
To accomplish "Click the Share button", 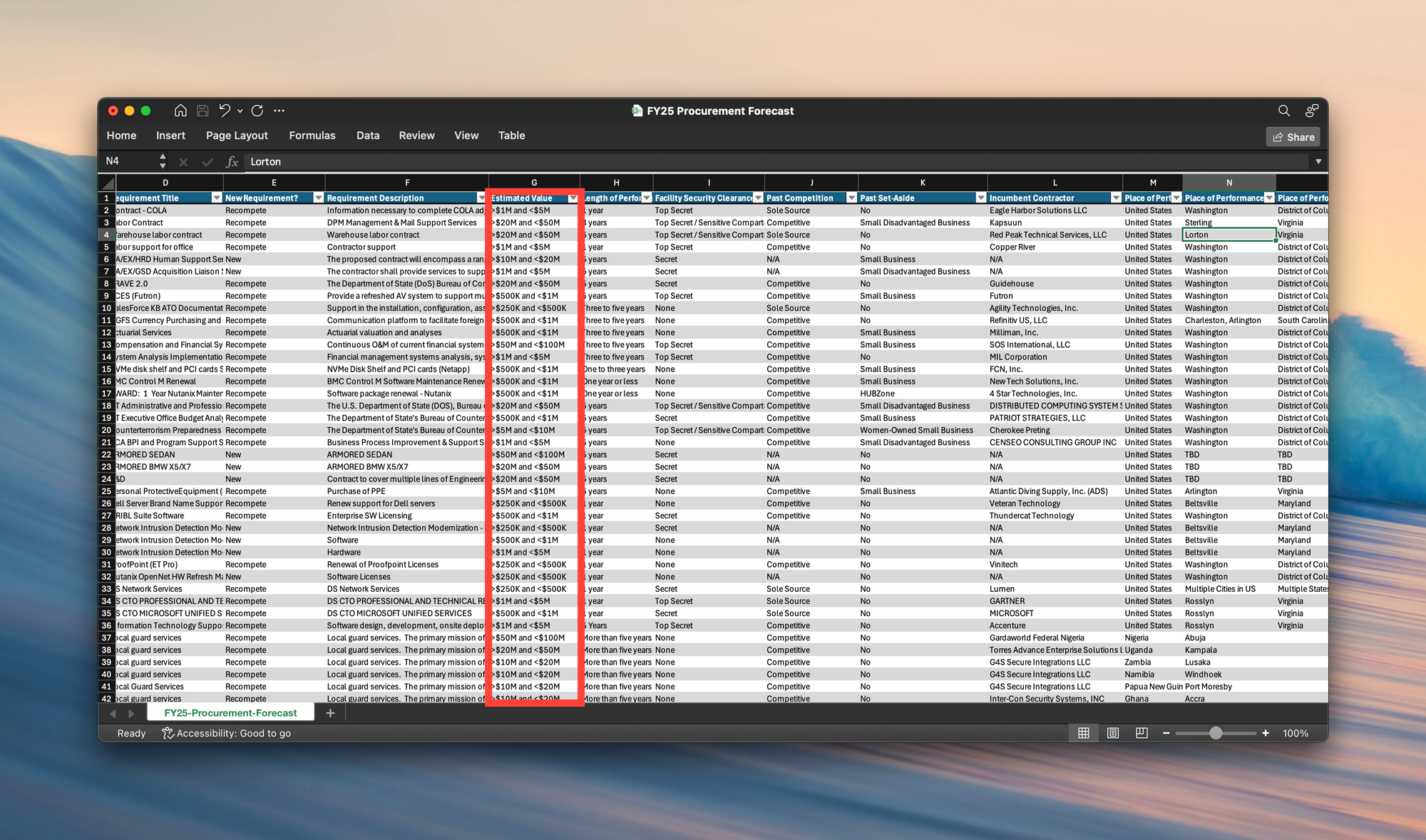I will 1293,137.
